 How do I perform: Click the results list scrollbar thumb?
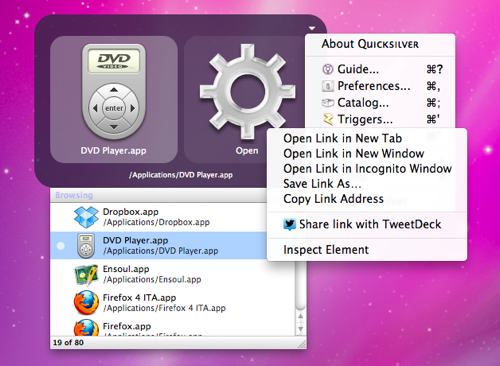pyautogui.click(x=301, y=285)
